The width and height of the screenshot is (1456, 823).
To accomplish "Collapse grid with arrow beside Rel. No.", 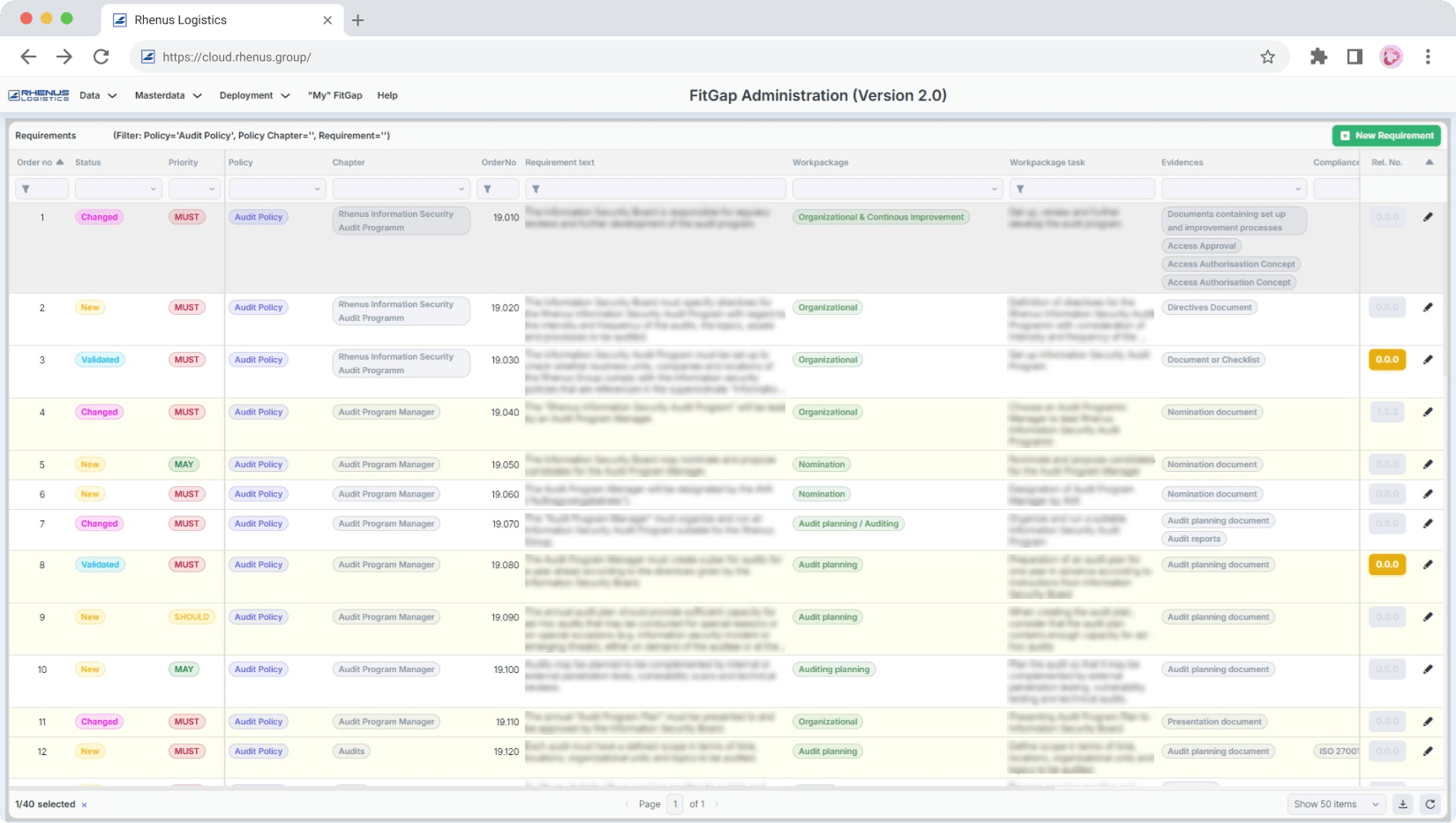I will coord(1430,162).
